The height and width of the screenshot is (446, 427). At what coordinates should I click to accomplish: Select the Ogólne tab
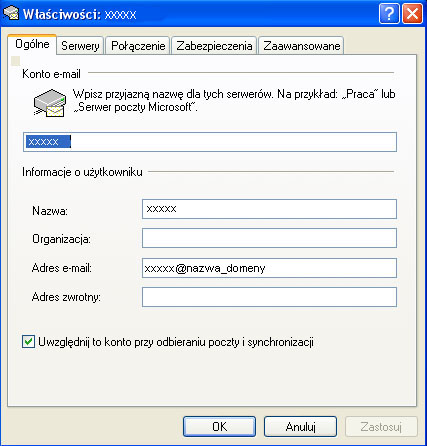click(32, 44)
